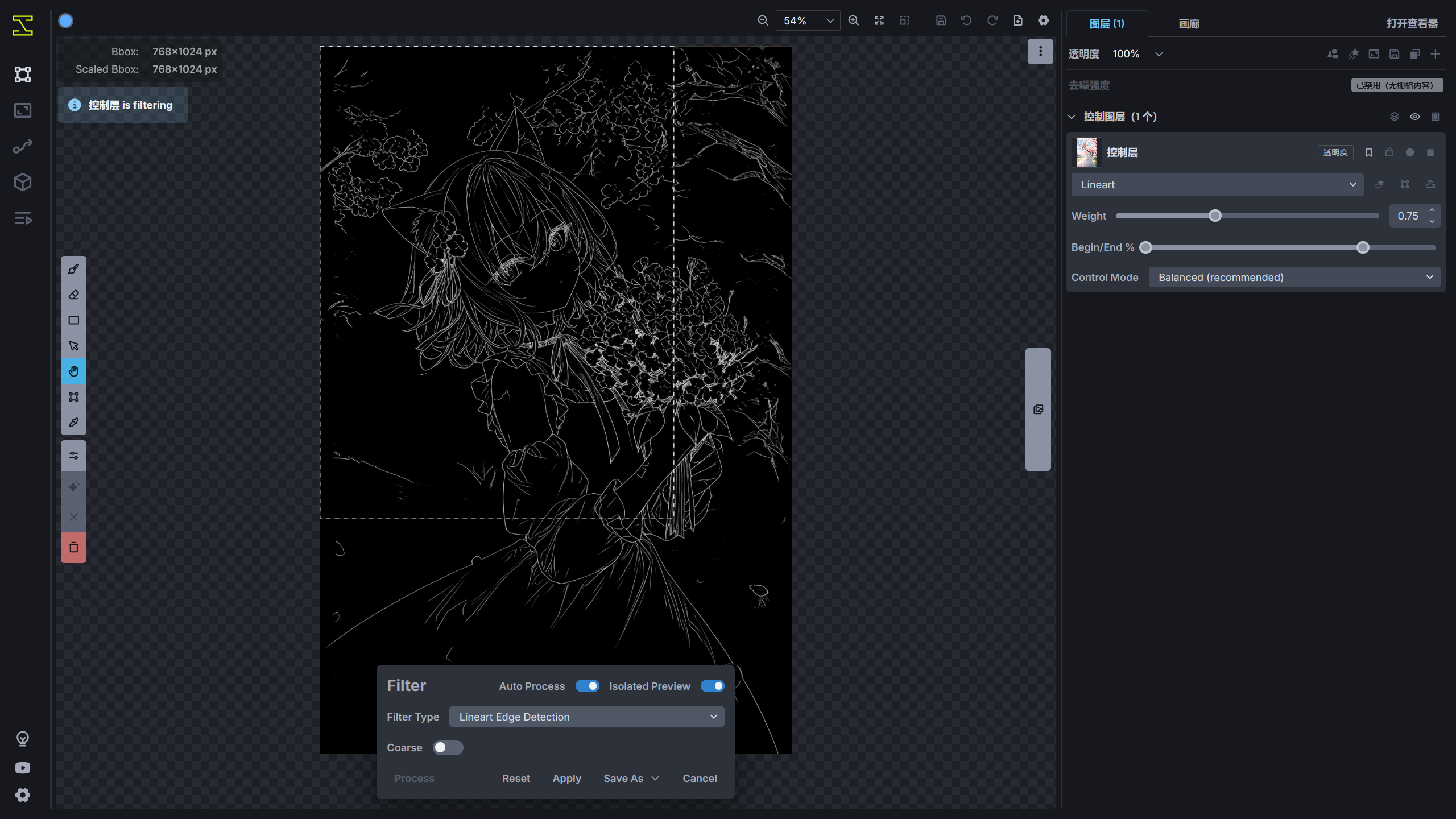Select the Eraser tool
The image size is (1456, 819).
(73, 295)
